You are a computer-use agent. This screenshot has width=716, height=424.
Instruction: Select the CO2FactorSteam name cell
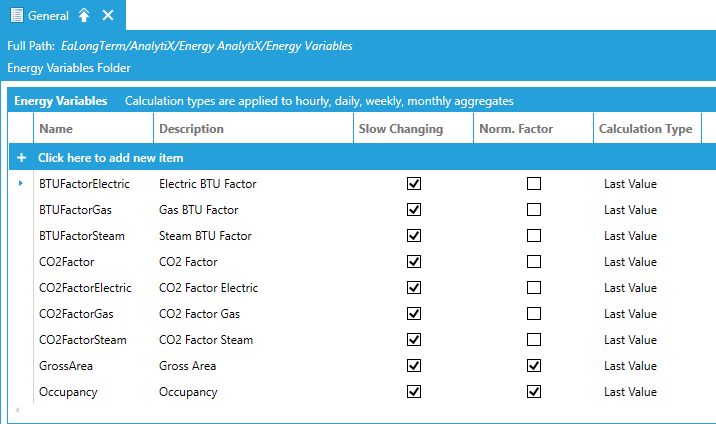[83, 340]
